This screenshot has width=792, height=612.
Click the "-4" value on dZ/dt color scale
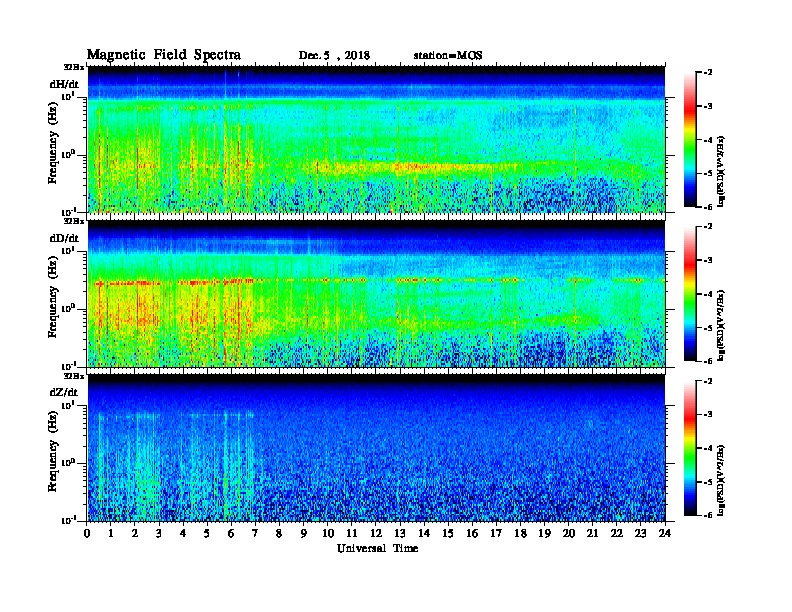click(708, 448)
